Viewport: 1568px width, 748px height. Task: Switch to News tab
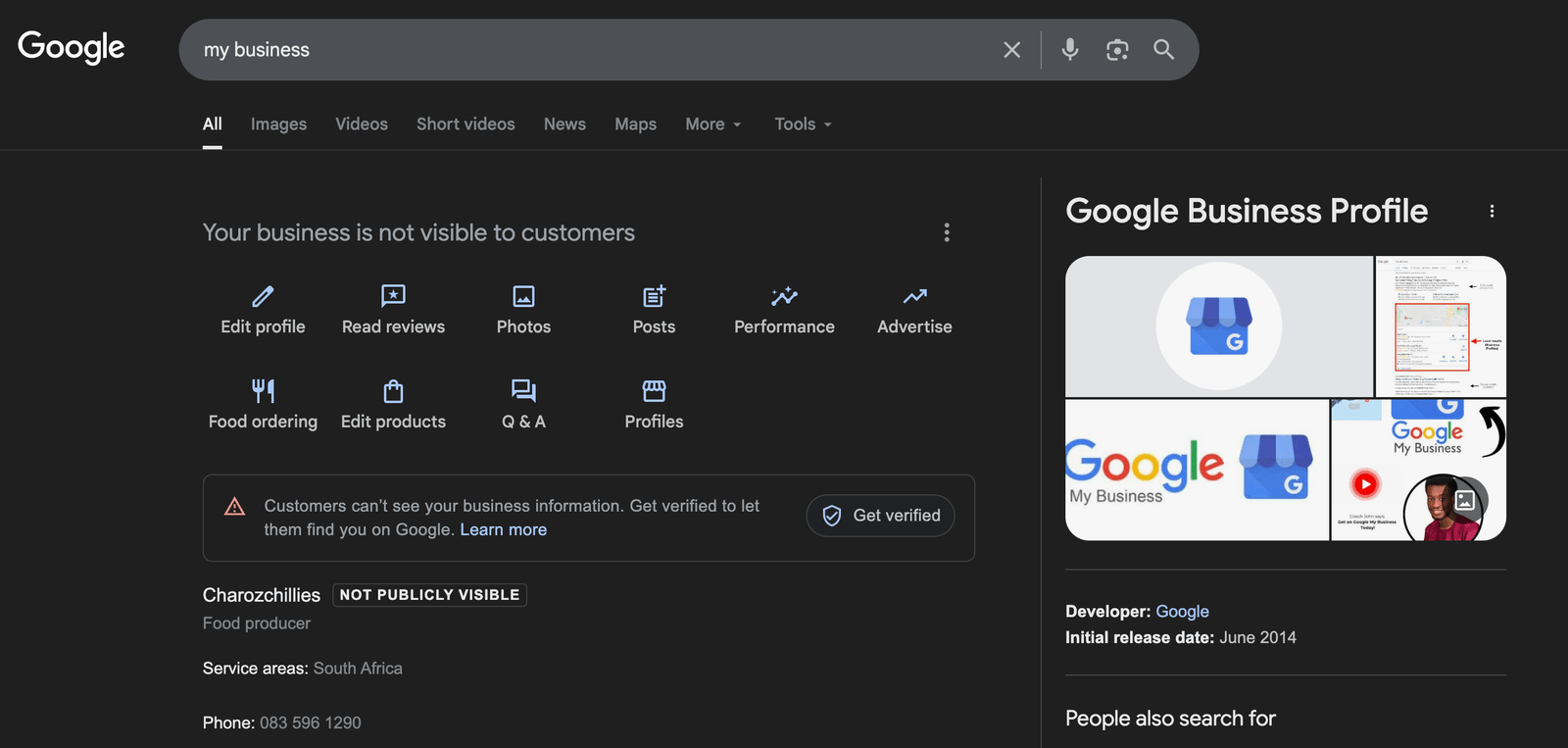tap(564, 125)
